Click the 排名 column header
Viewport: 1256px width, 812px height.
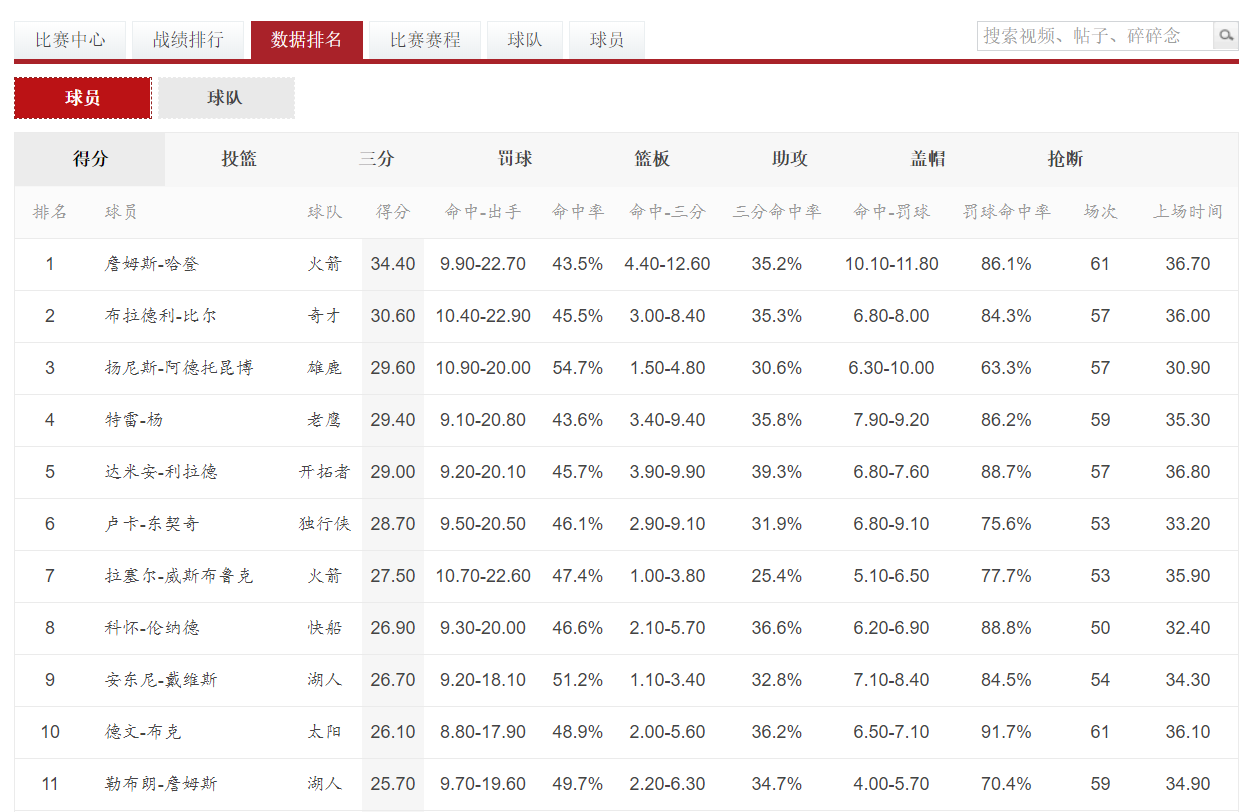click(50, 212)
